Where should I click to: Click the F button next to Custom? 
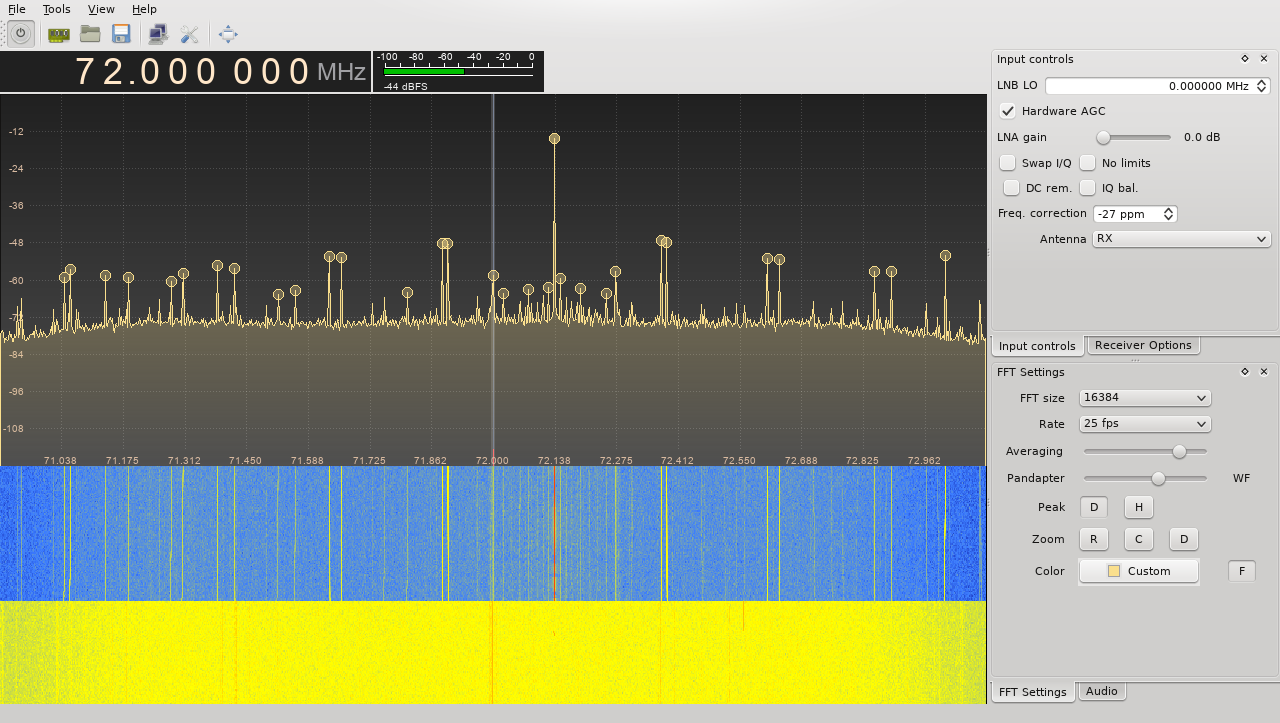(1241, 570)
